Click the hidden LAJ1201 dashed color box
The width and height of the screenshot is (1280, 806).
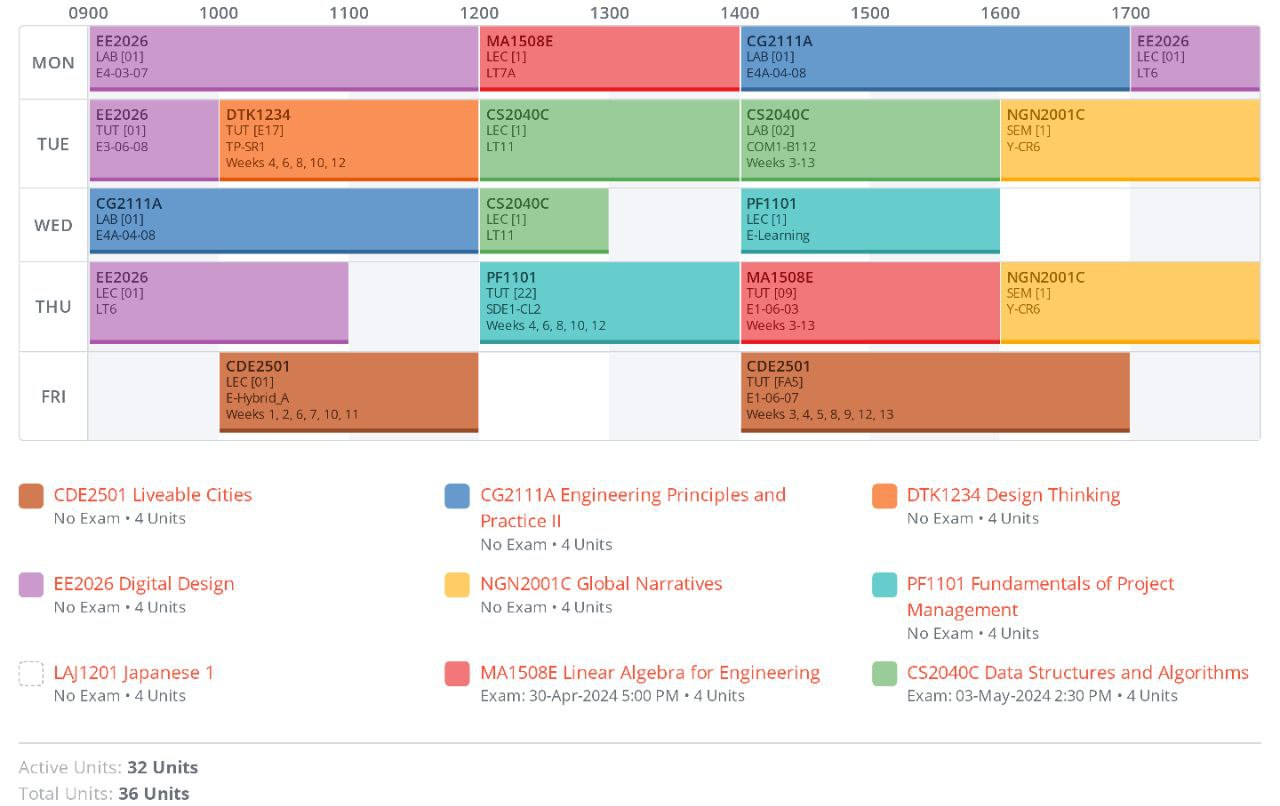coord(31,674)
